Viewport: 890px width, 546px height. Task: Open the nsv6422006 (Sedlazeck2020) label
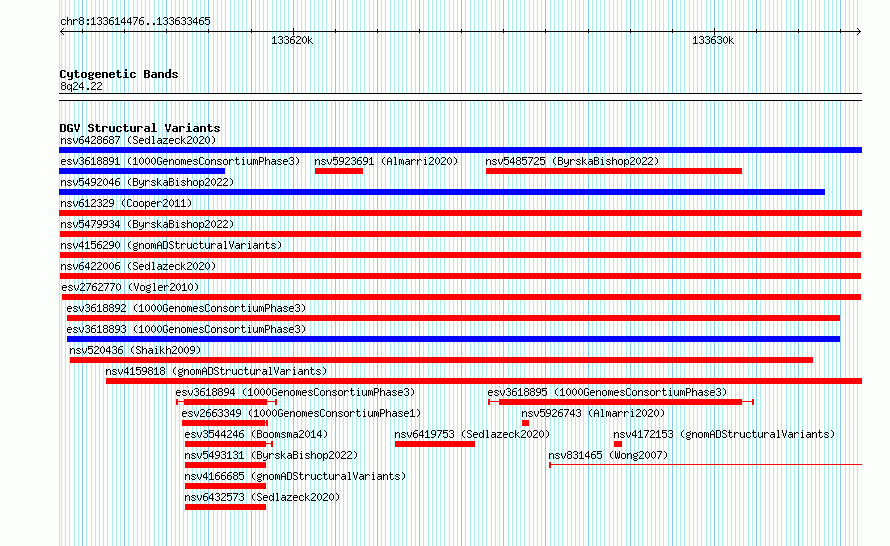click(x=138, y=266)
